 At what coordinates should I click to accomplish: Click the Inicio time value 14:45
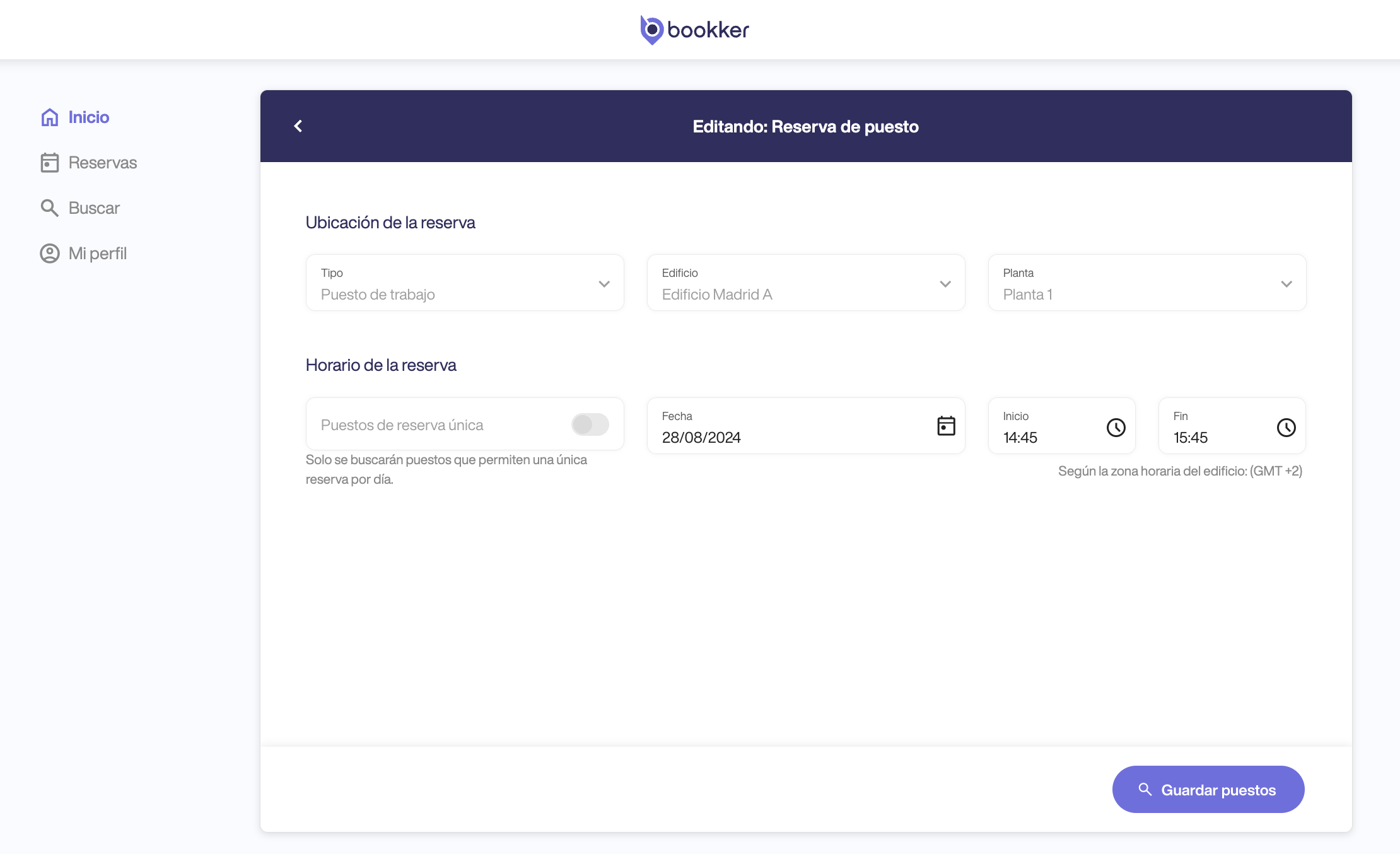pyautogui.click(x=1020, y=438)
